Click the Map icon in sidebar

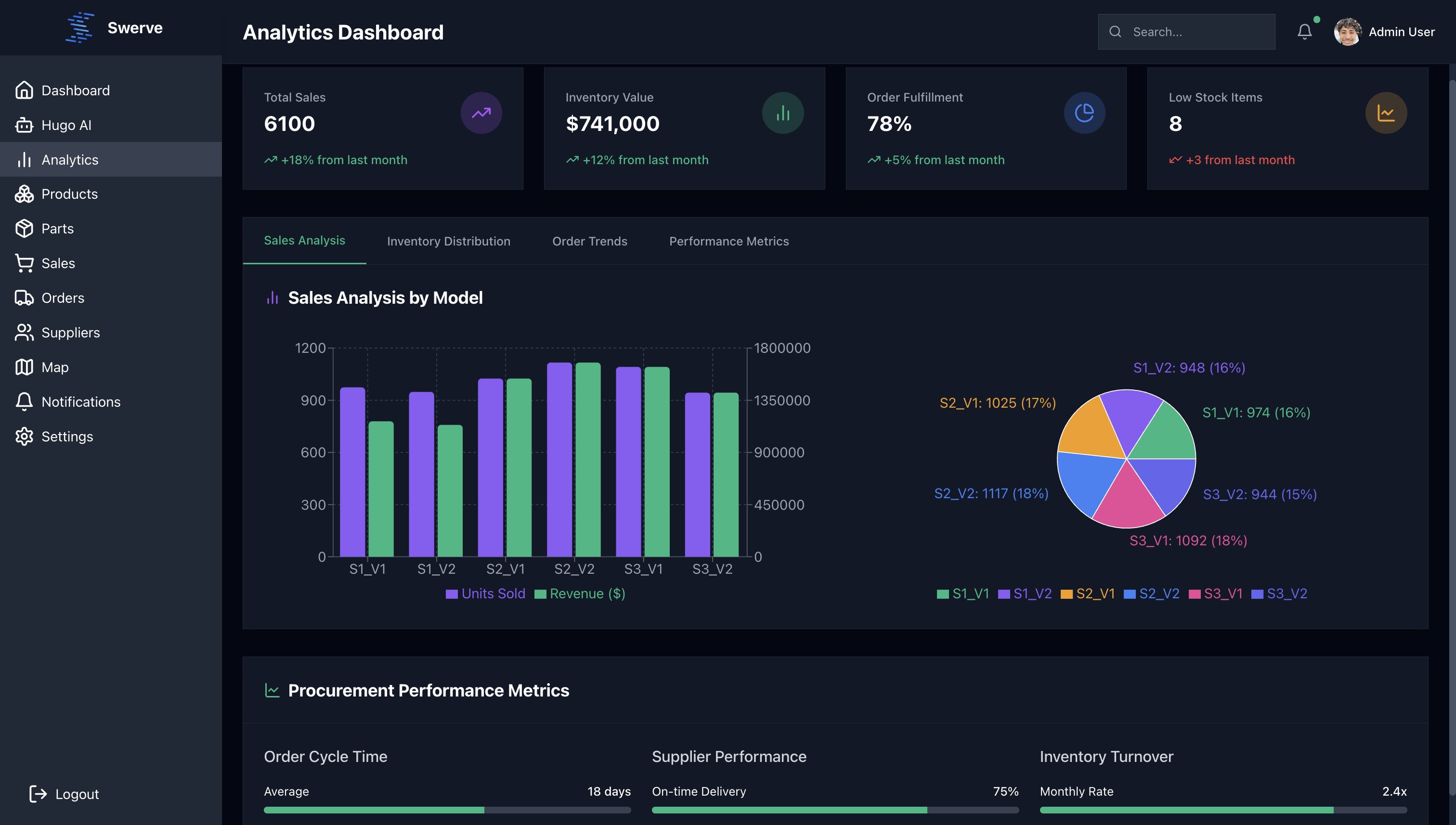pyautogui.click(x=24, y=367)
